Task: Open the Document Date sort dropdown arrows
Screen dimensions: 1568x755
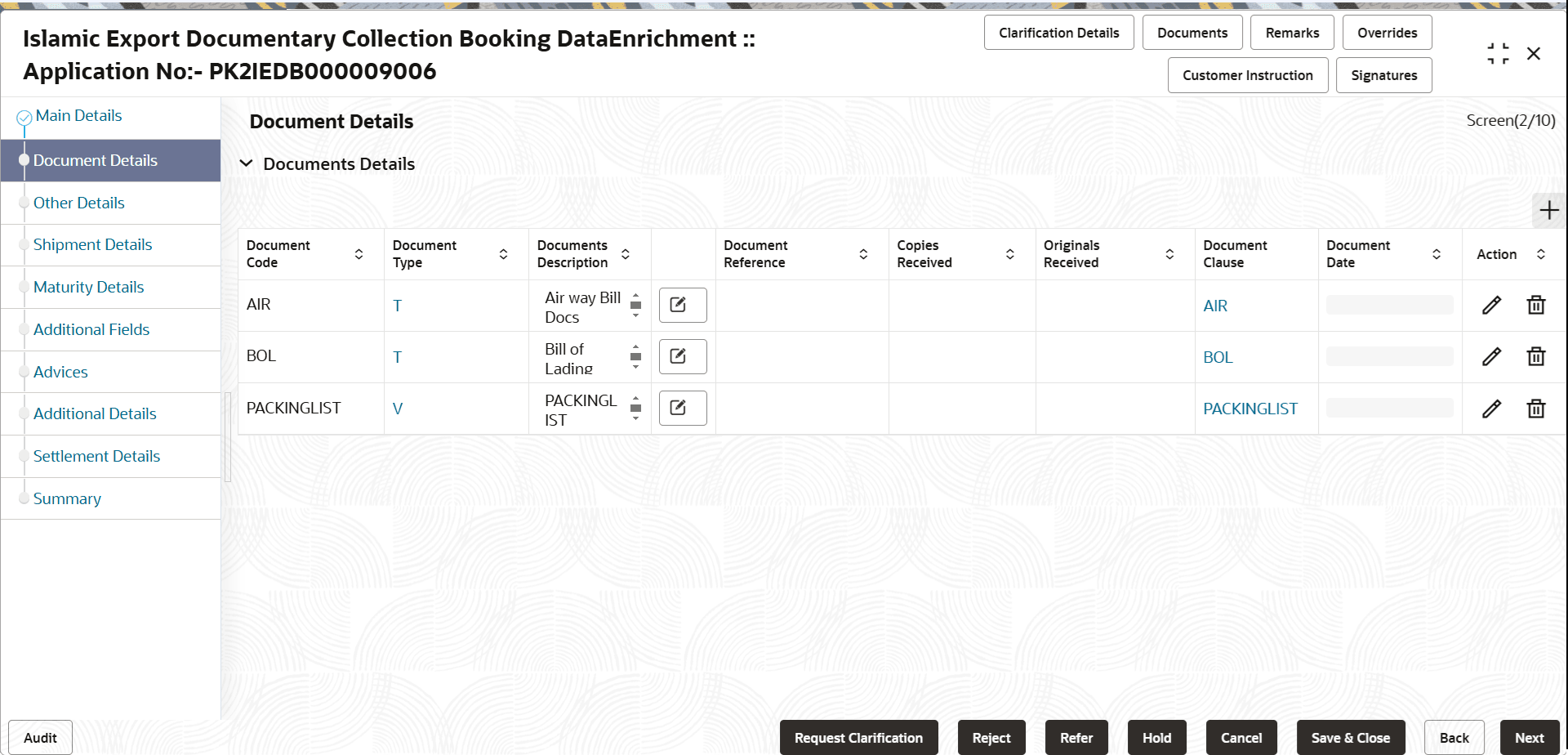Action: click(x=1438, y=253)
